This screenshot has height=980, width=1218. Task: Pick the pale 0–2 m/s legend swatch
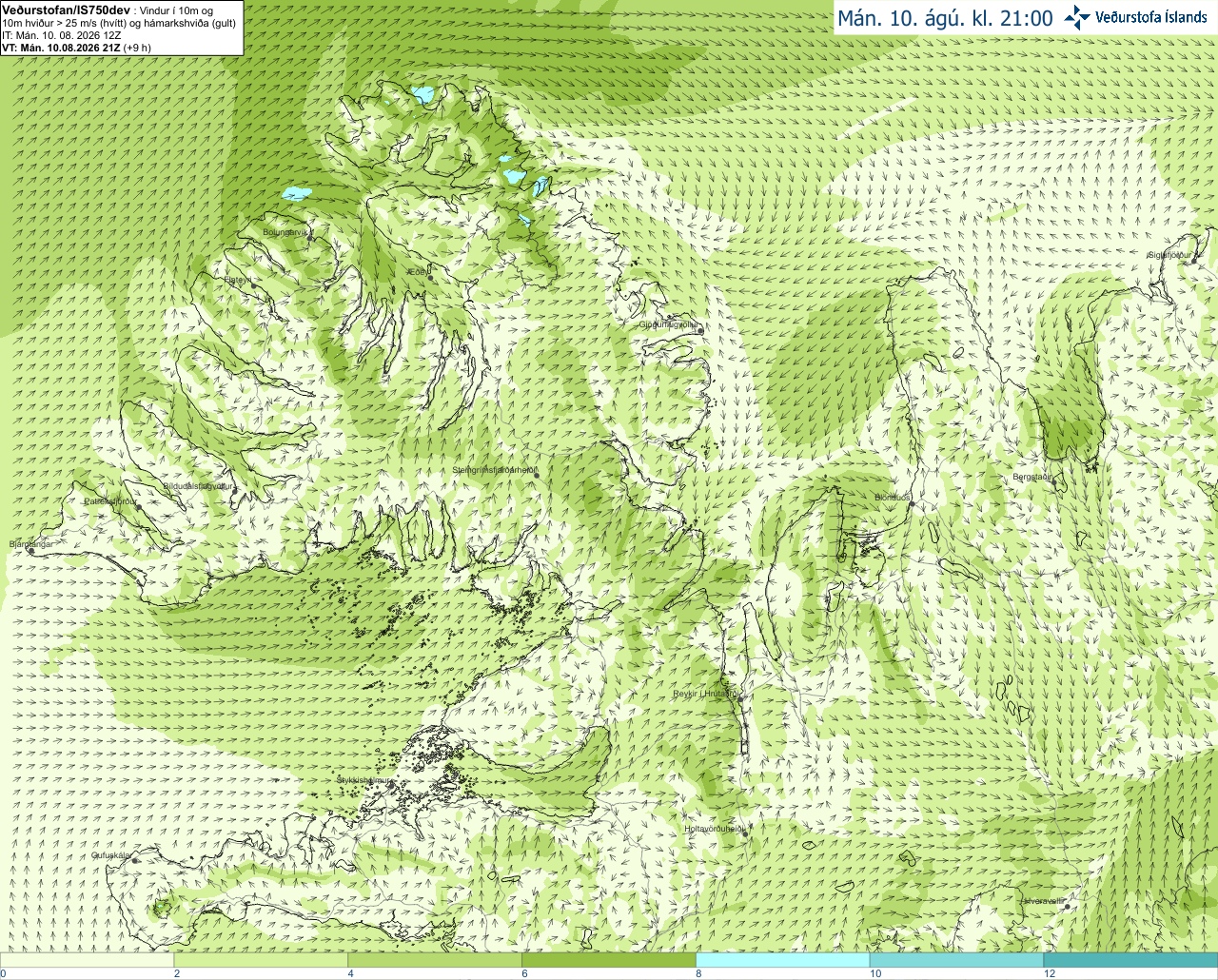click(x=87, y=960)
